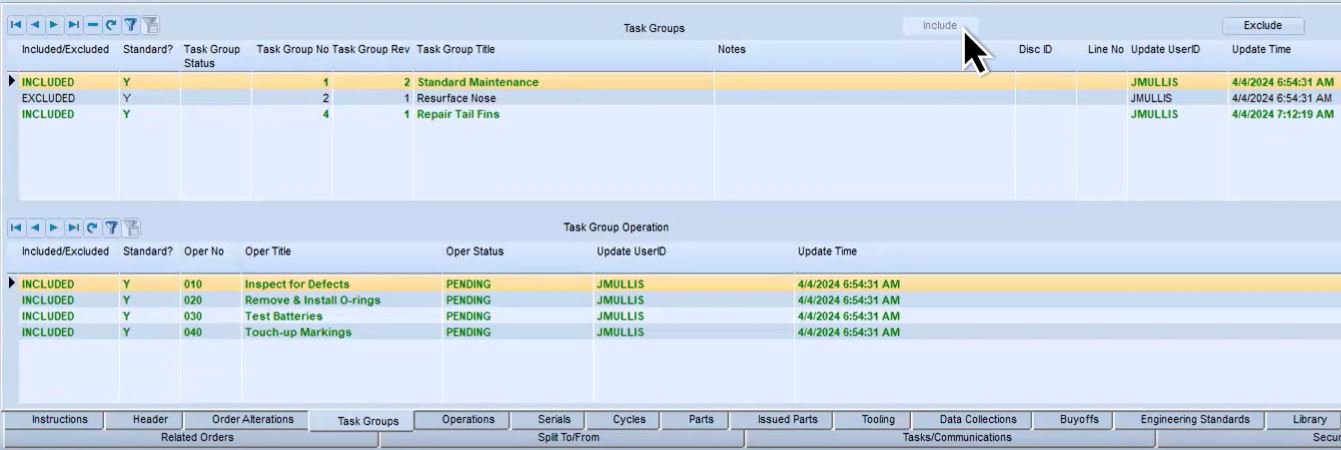Click the Task Group Title column header
Image resolution: width=1341 pixels, height=450 pixels.
[455, 49]
